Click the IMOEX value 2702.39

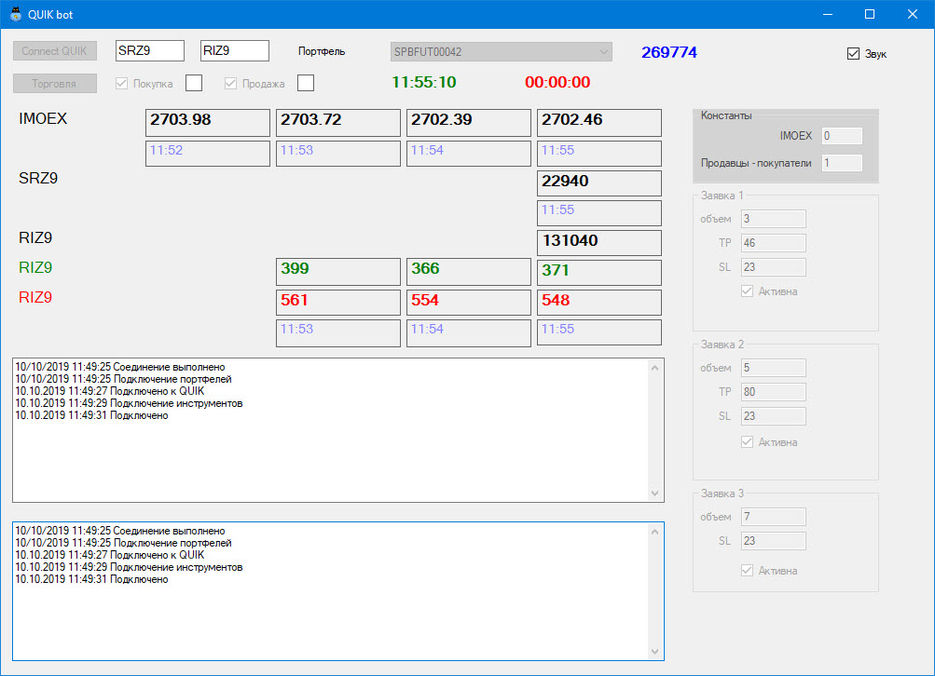point(469,123)
